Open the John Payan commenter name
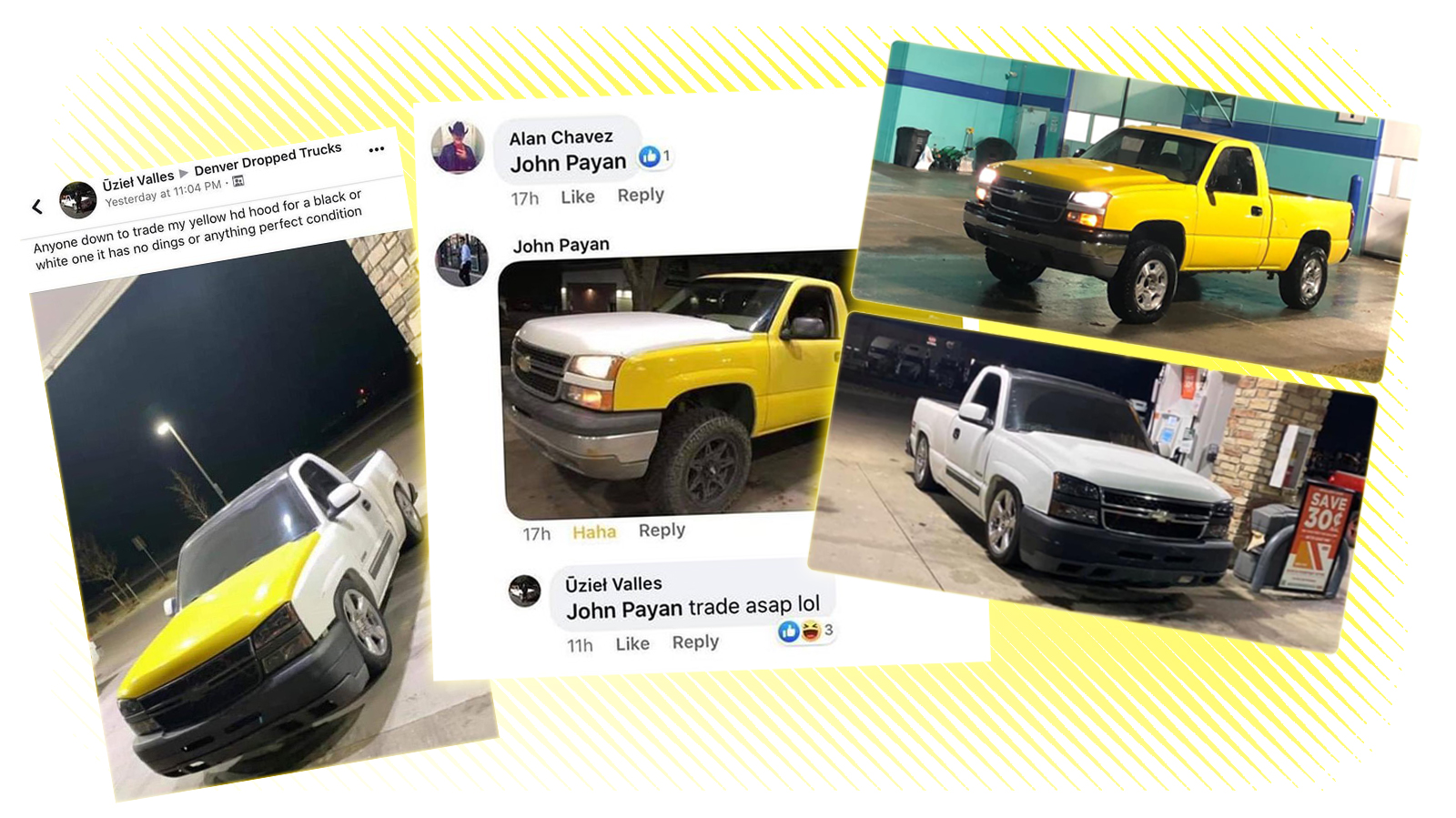 tap(561, 246)
